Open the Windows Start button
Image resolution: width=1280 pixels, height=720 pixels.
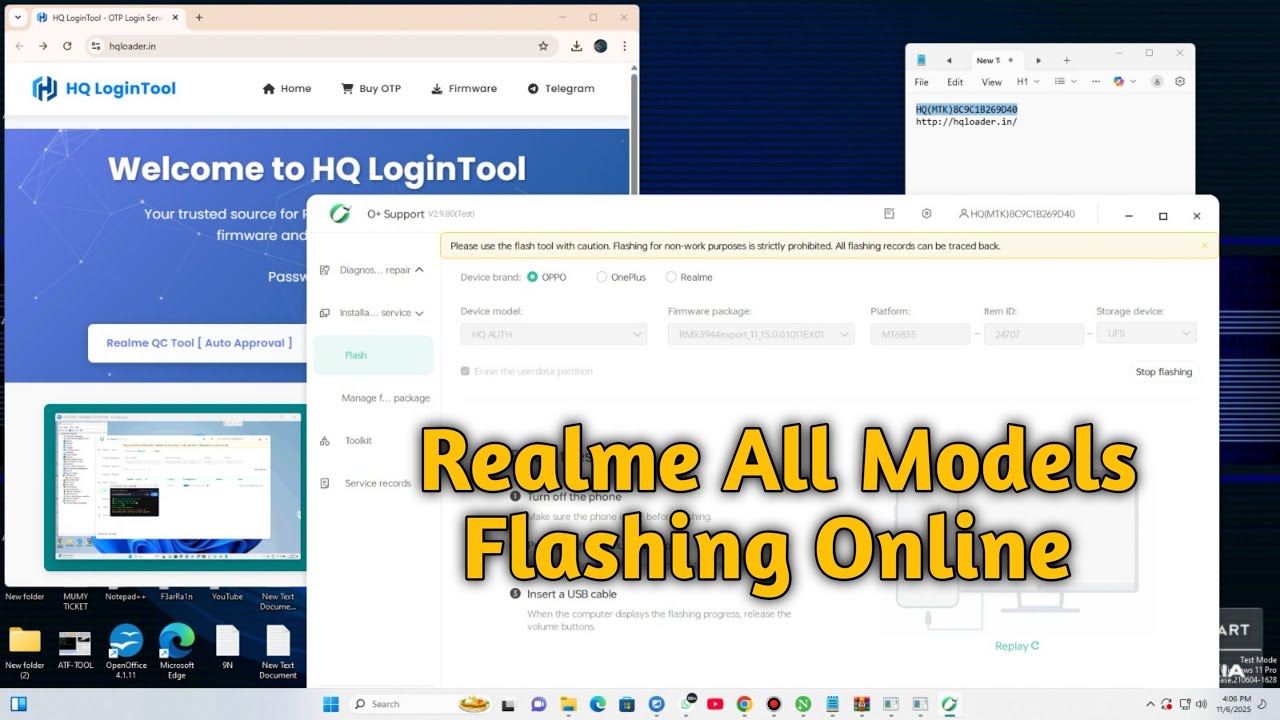tap(331, 704)
